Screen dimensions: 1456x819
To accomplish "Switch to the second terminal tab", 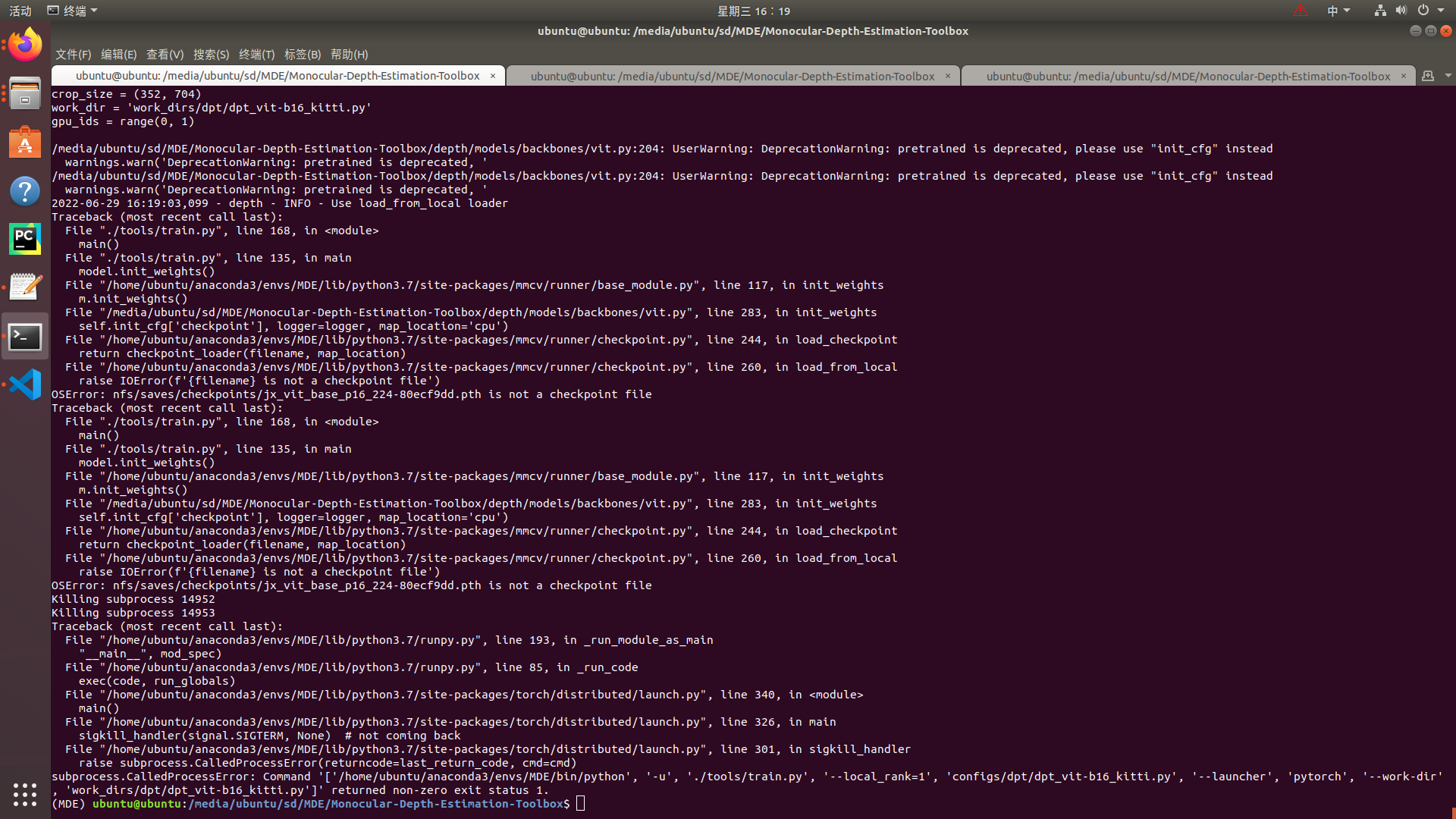I will [733, 76].
